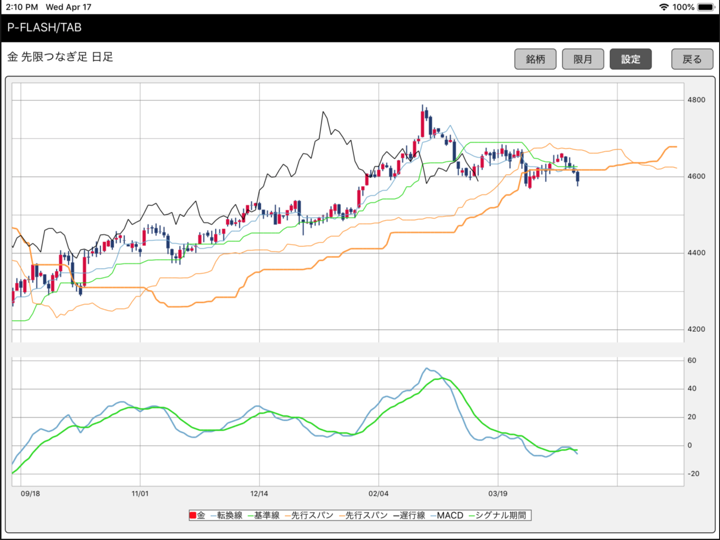Screen dimensions: 720x540
Task: Click the 03/19 date axis label
Action: (498, 493)
